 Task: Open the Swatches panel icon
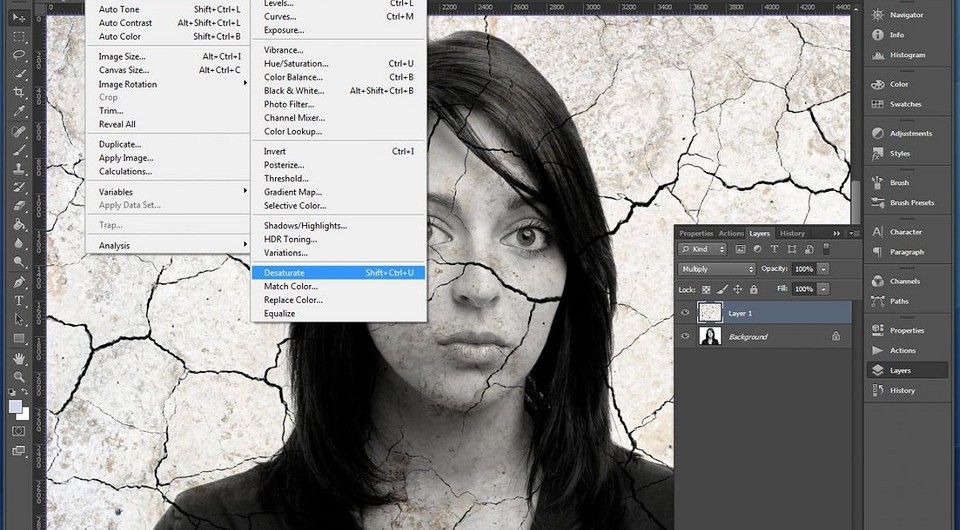[876, 104]
